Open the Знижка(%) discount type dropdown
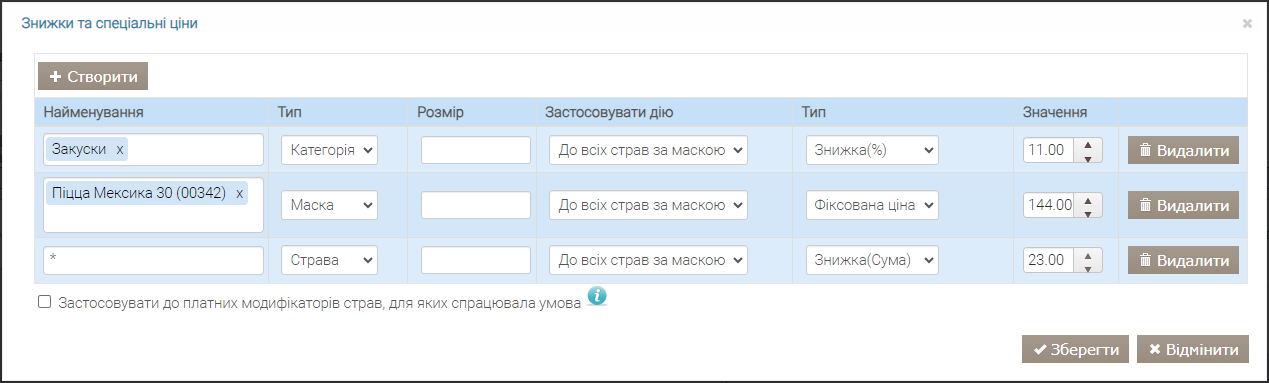Screen dimensions: 1269x383 tap(872, 150)
